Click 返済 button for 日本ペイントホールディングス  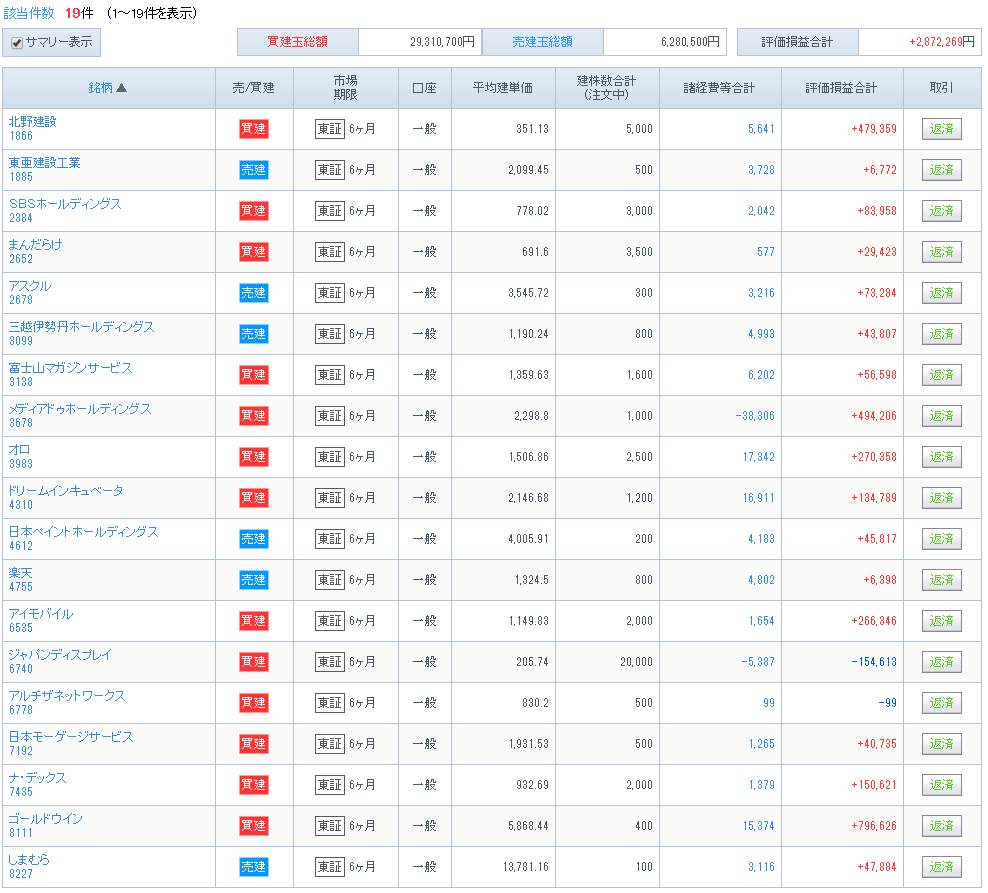point(941,538)
